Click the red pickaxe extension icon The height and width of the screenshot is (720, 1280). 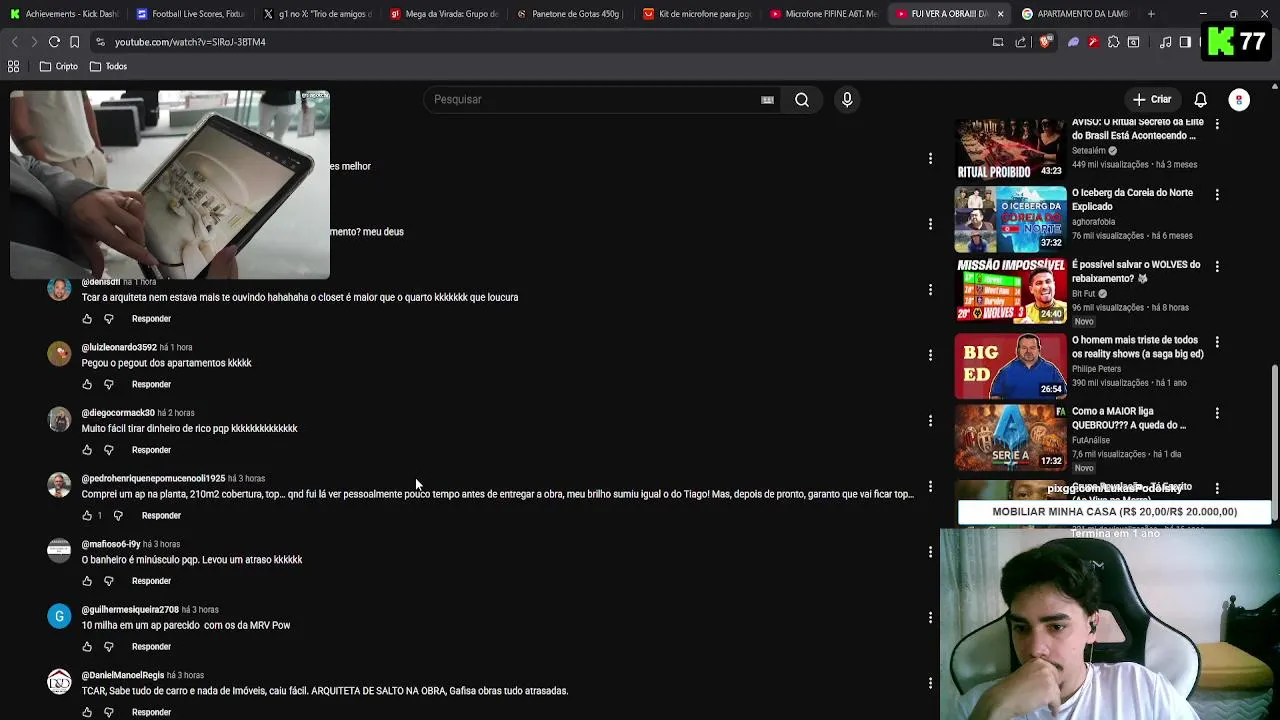1093,42
